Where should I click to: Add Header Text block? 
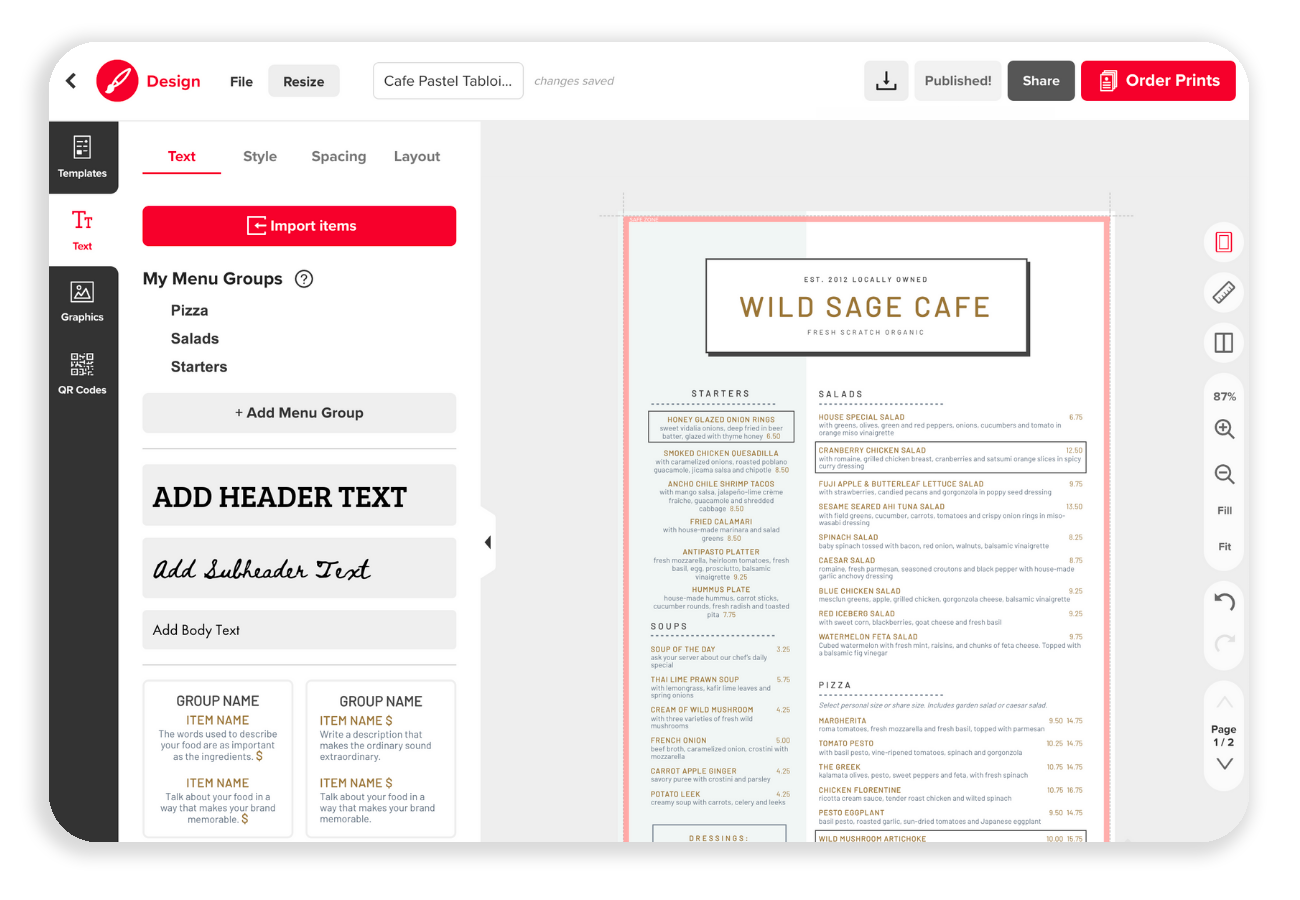299,496
